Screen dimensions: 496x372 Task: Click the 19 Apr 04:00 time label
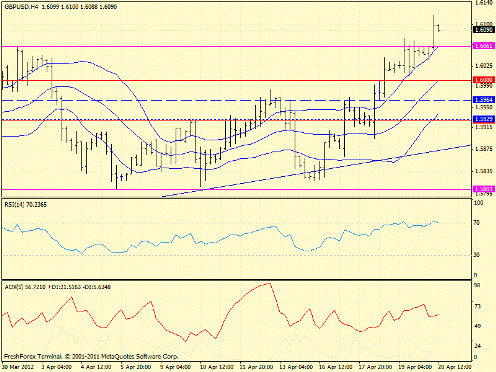pos(415,367)
